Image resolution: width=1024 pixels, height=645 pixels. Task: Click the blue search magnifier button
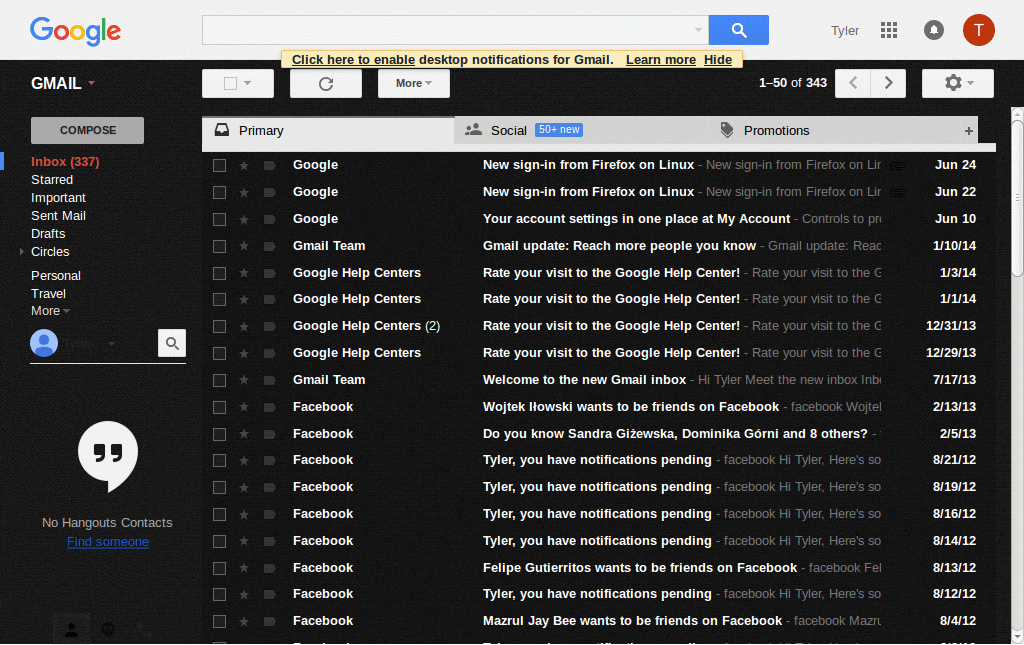pos(739,30)
